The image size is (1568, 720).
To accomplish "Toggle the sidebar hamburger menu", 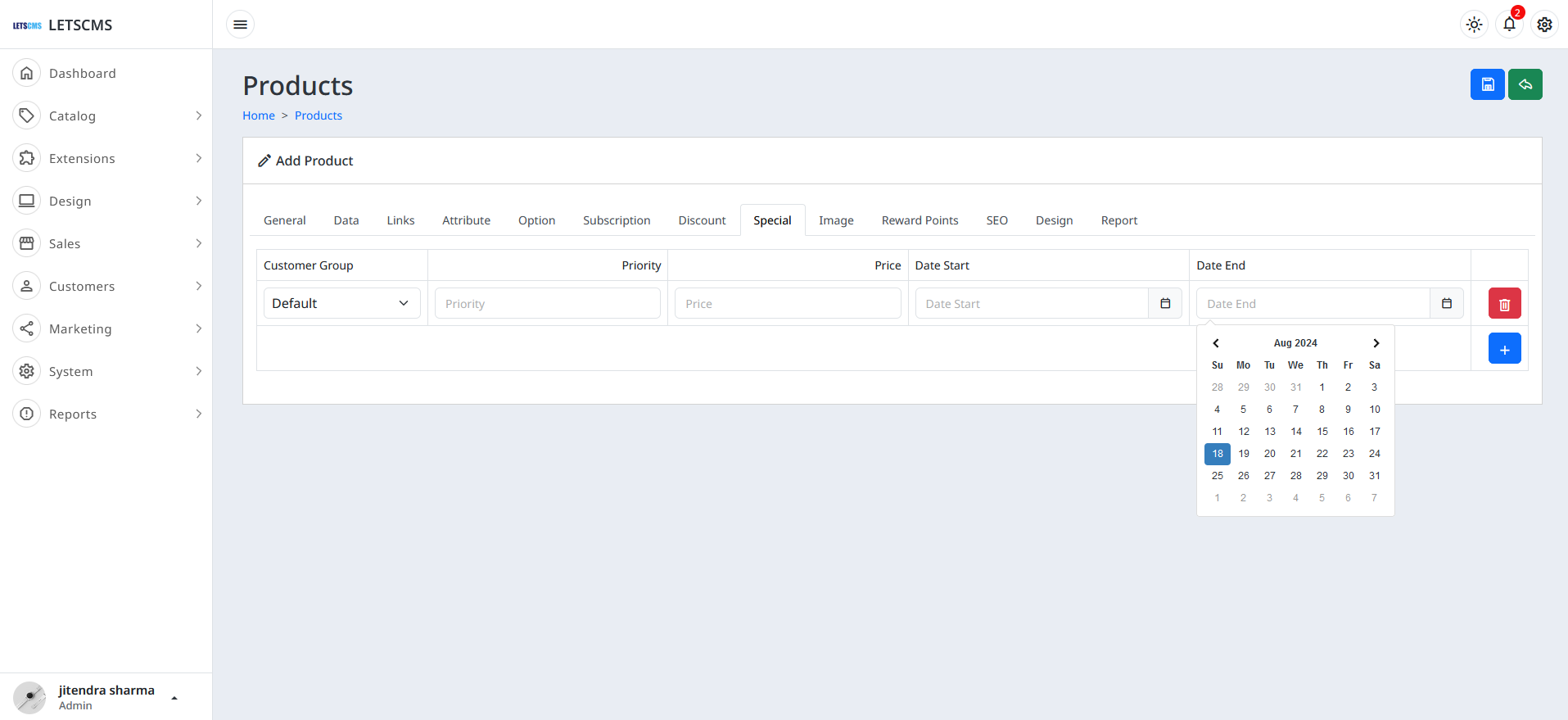I will click(240, 25).
